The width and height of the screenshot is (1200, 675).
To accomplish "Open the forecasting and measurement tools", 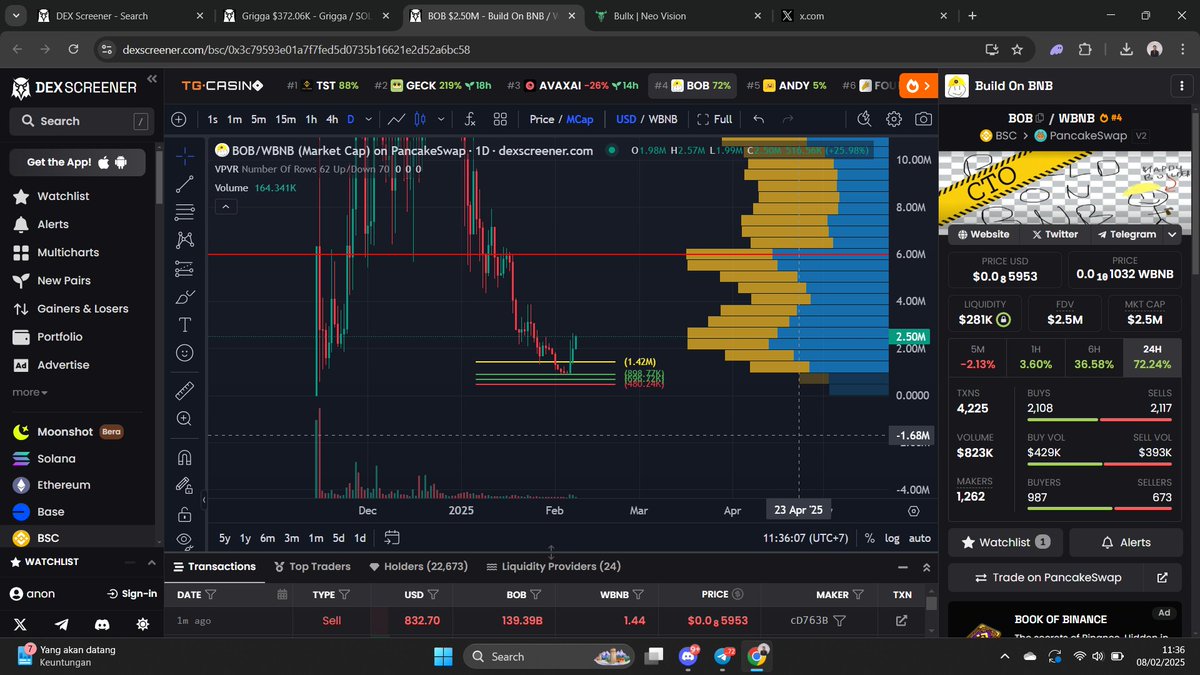I will point(185,268).
